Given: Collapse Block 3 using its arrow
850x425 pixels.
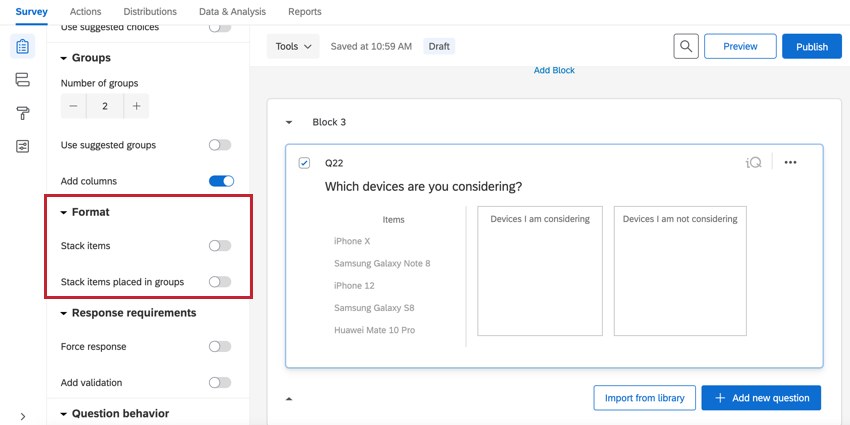Looking at the screenshot, I should point(289,123).
